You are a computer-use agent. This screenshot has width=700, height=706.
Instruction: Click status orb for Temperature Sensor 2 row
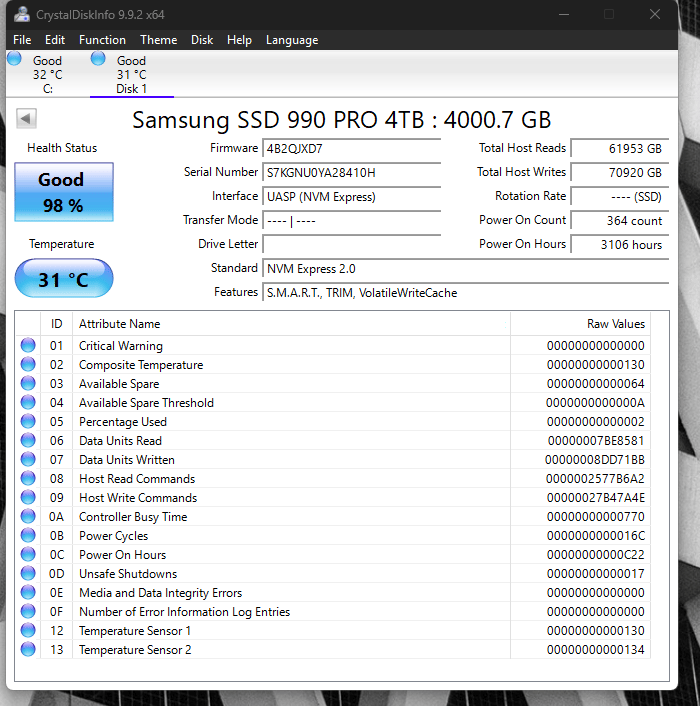pos(28,649)
